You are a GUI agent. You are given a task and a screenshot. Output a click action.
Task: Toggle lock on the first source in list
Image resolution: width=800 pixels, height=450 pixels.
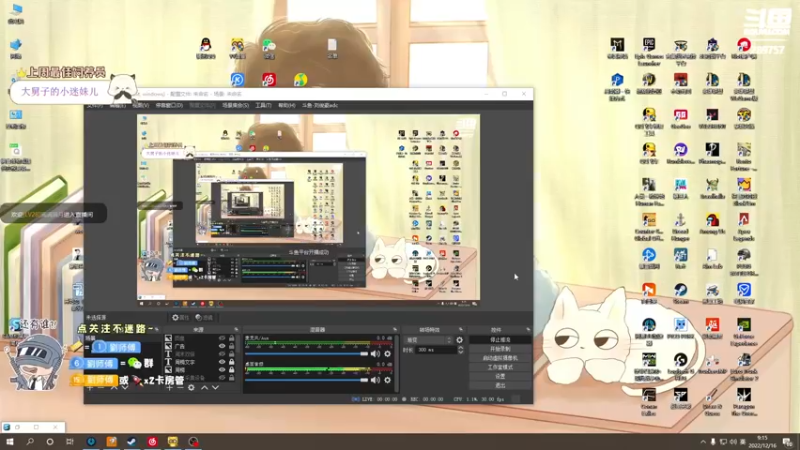click(x=232, y=338)
